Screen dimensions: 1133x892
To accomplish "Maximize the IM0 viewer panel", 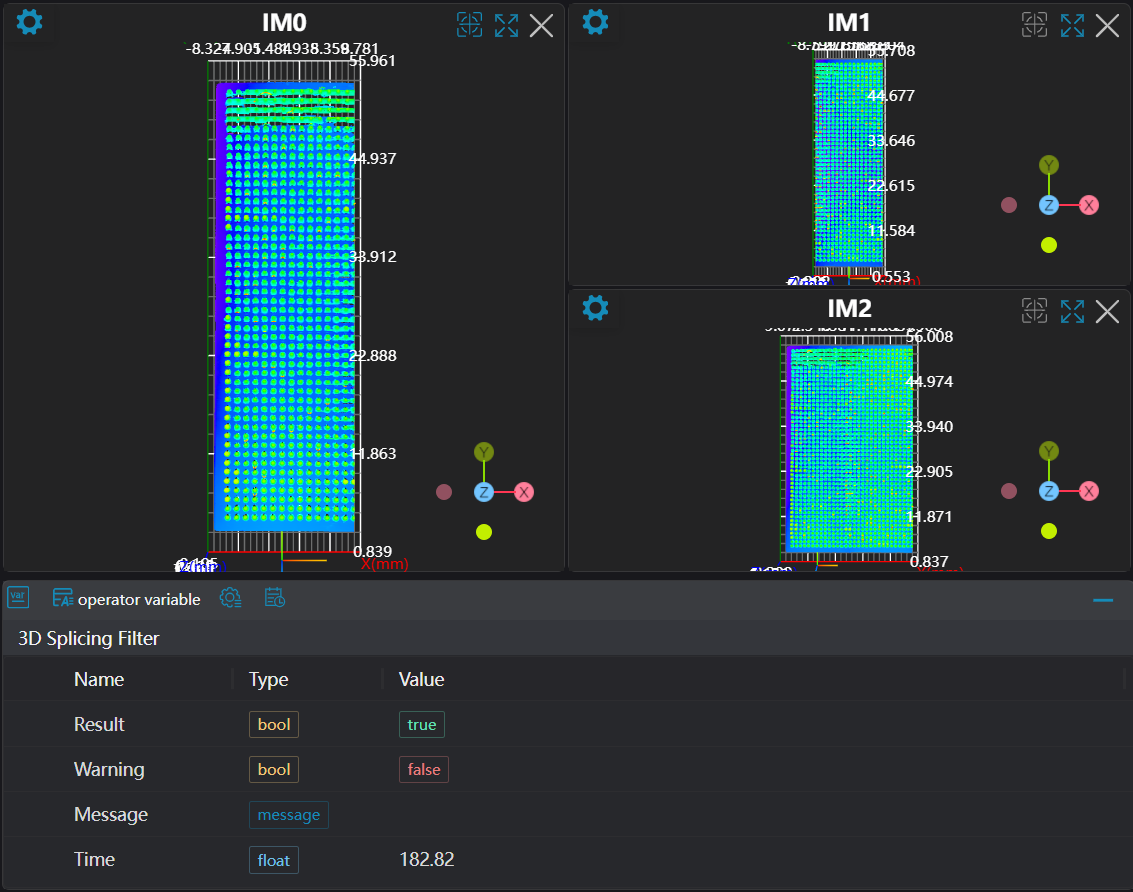I will click(x=506, y=26).
